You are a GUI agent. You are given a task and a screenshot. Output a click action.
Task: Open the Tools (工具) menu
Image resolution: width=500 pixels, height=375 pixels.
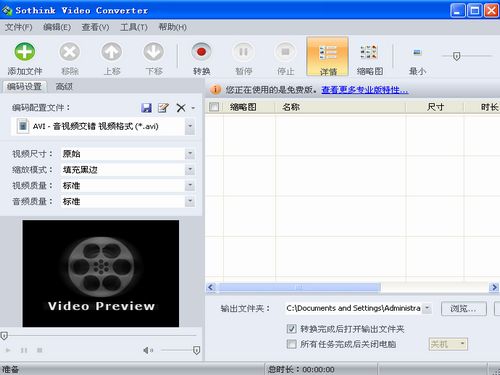tap(134, 27)
